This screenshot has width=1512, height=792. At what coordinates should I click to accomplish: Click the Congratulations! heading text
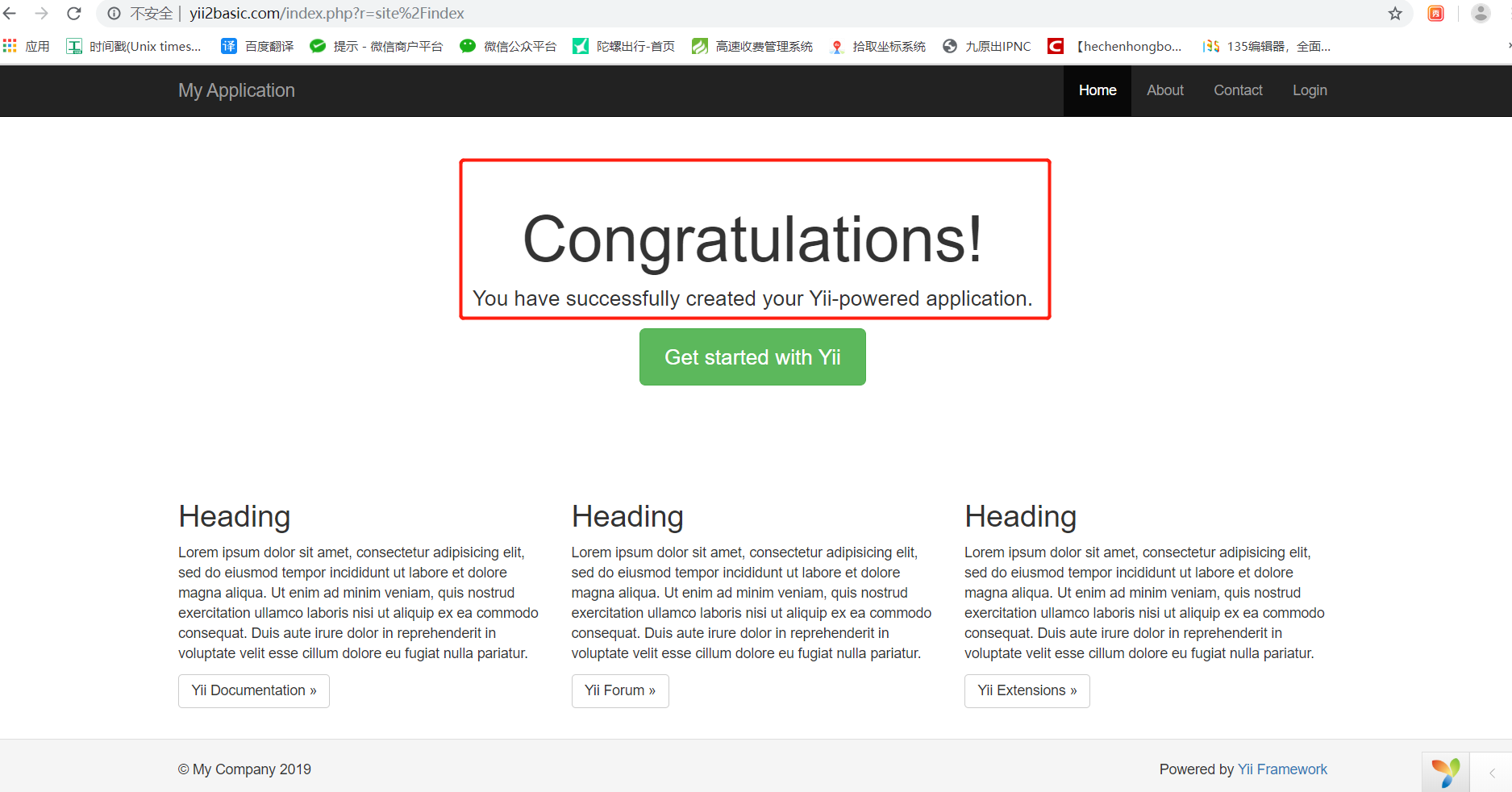[x=752, y=240]
